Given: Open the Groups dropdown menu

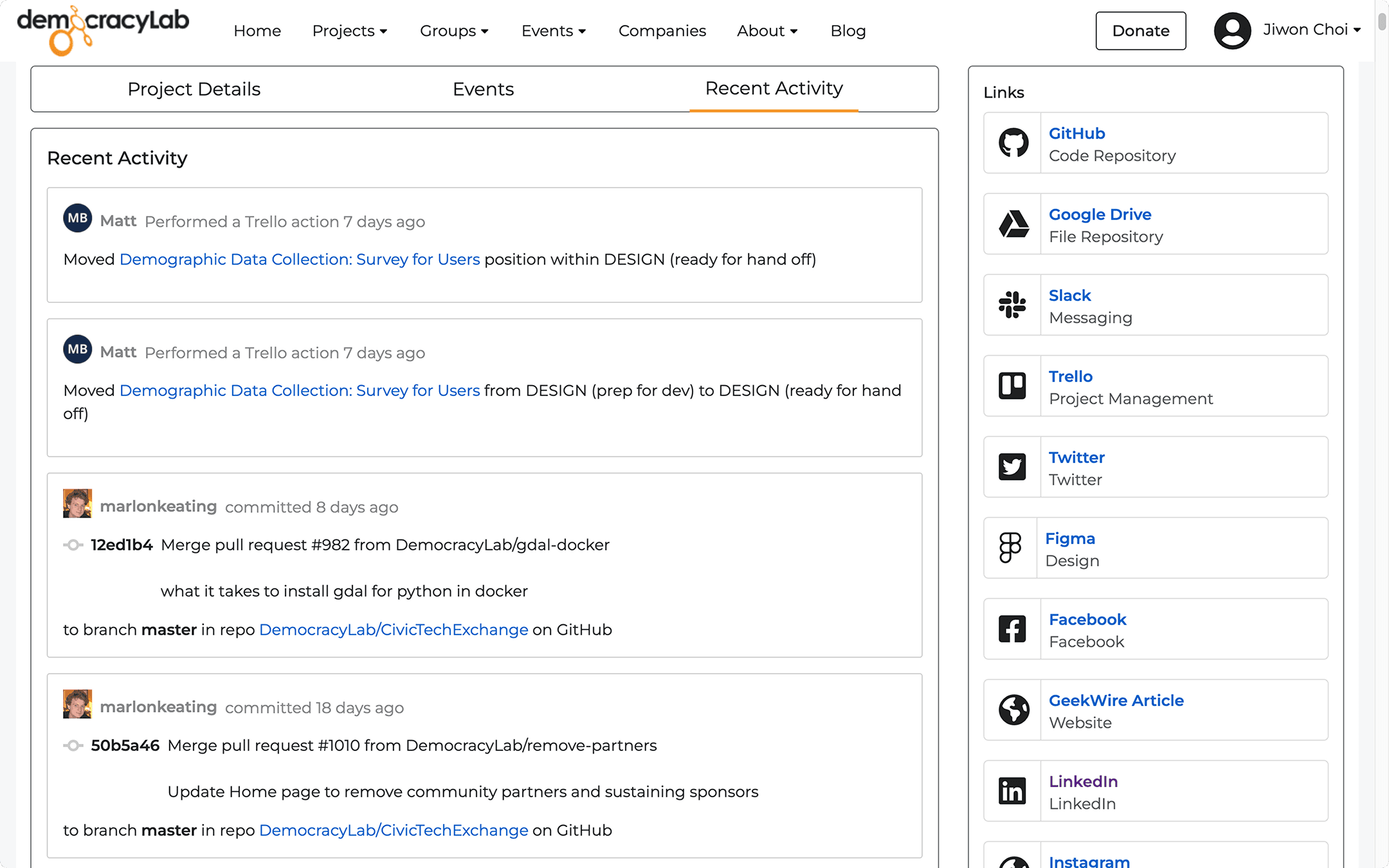Looking at the screenshot, I should click(454, 31).
